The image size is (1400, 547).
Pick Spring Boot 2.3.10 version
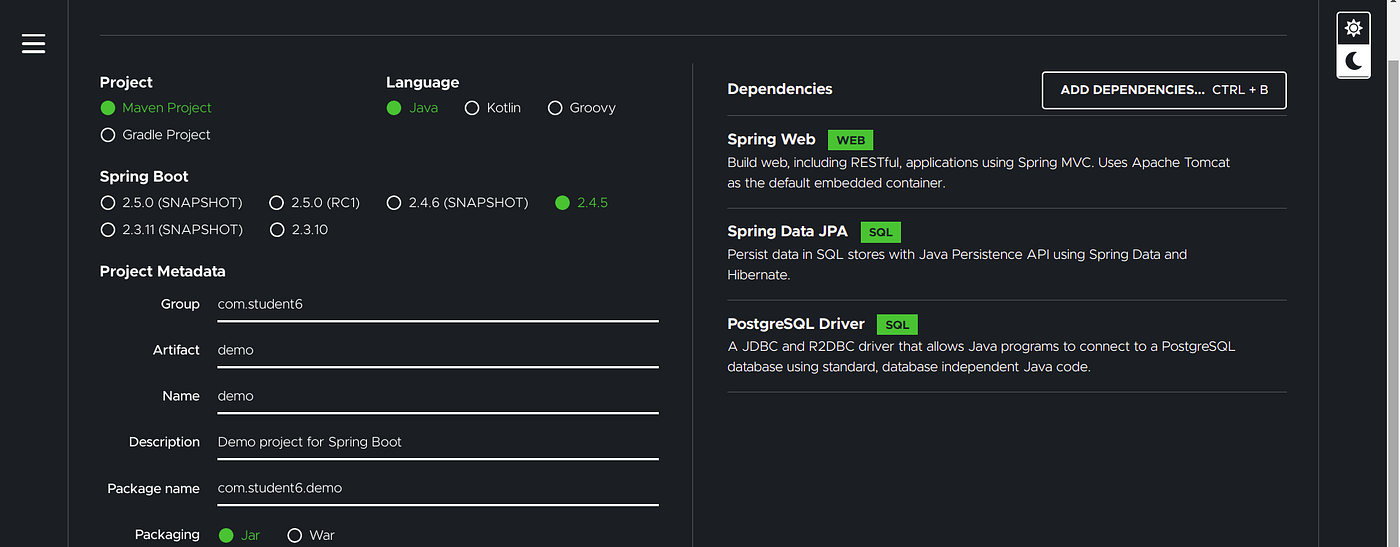click(x=299, y=230)
